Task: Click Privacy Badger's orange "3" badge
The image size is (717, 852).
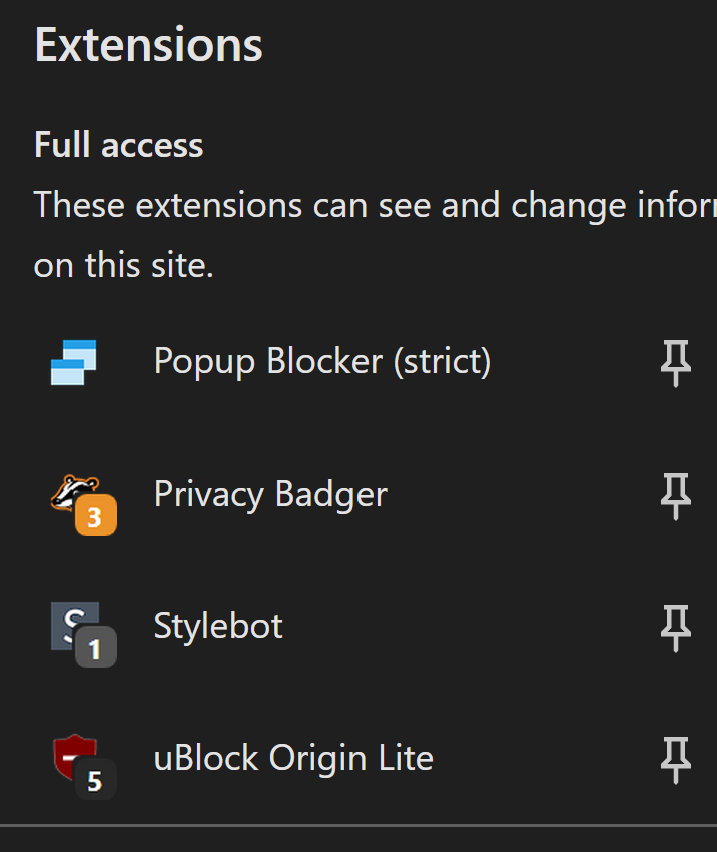Action: click(x=95, y=516)
